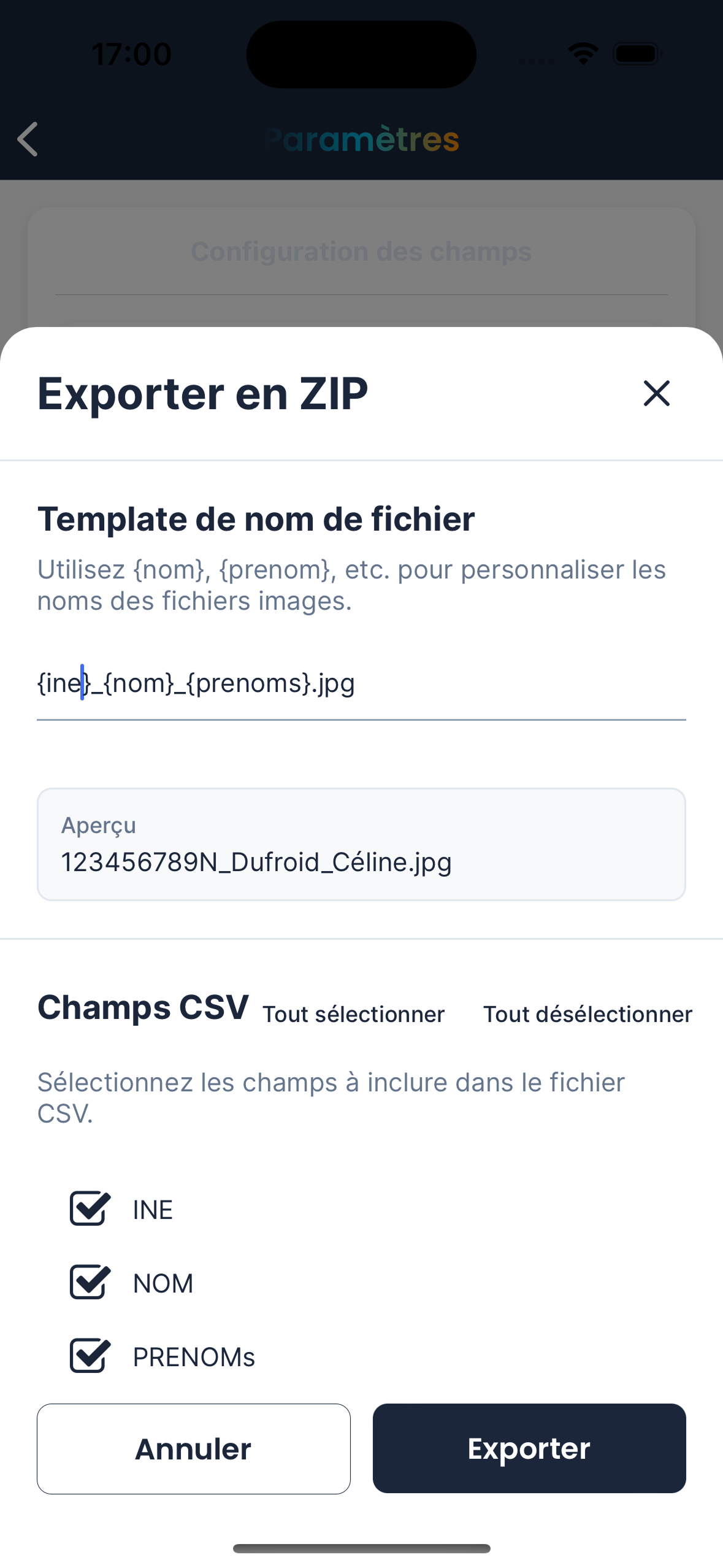Image resolution: width=723 pixels, height=1568 pixels.
Task: Click the Exporter button
Action: point(529,1448)
